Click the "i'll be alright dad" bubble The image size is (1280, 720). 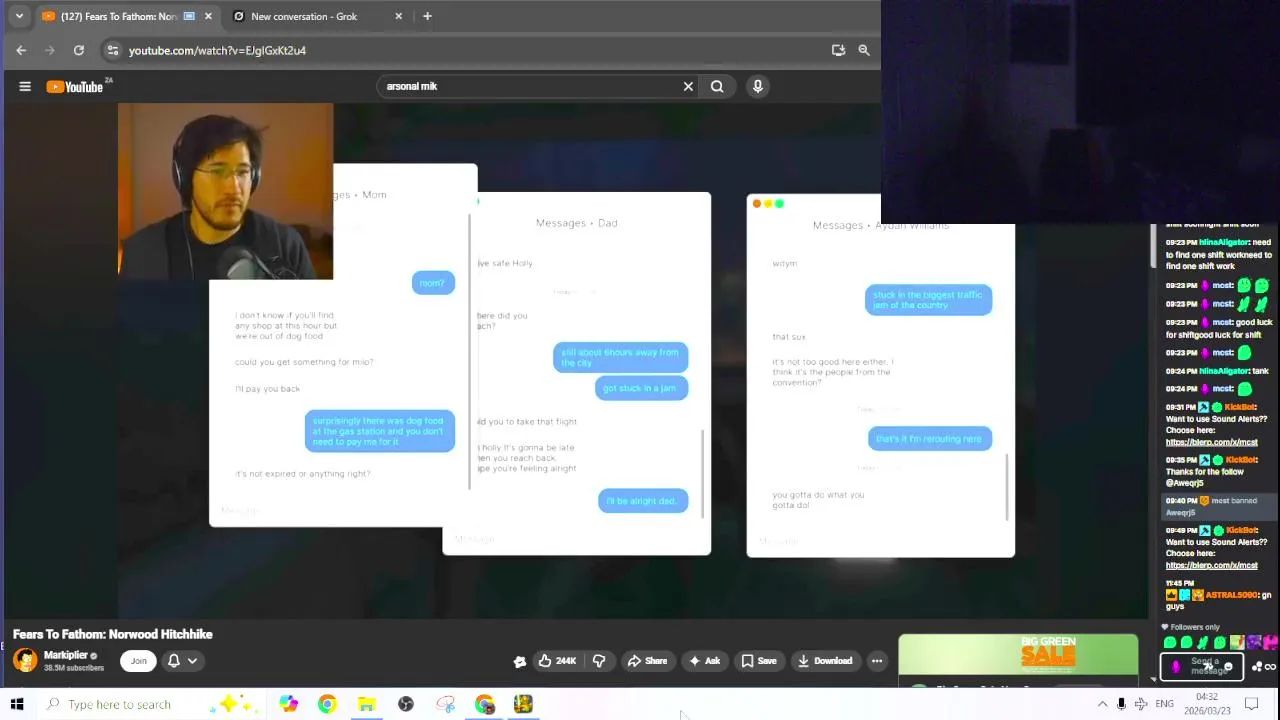pos(642,501)
